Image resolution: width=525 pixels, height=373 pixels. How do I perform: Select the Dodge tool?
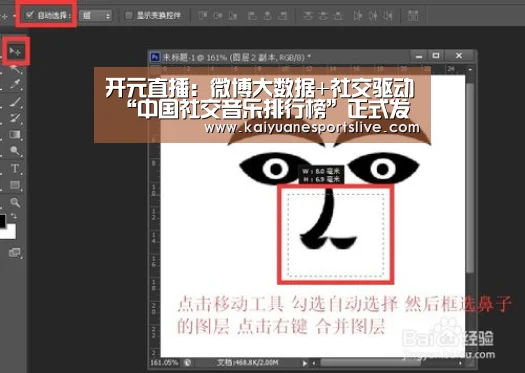(15, 151)
